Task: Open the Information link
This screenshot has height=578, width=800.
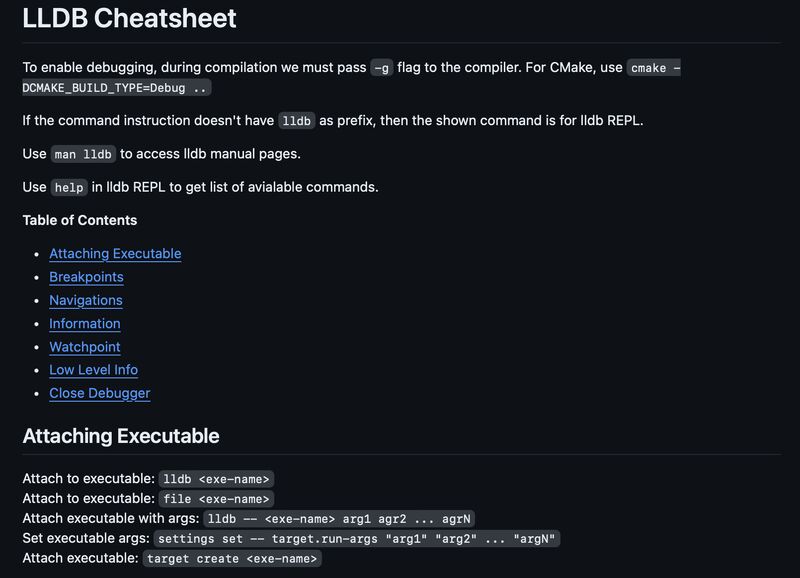Action: coord(85,323)
